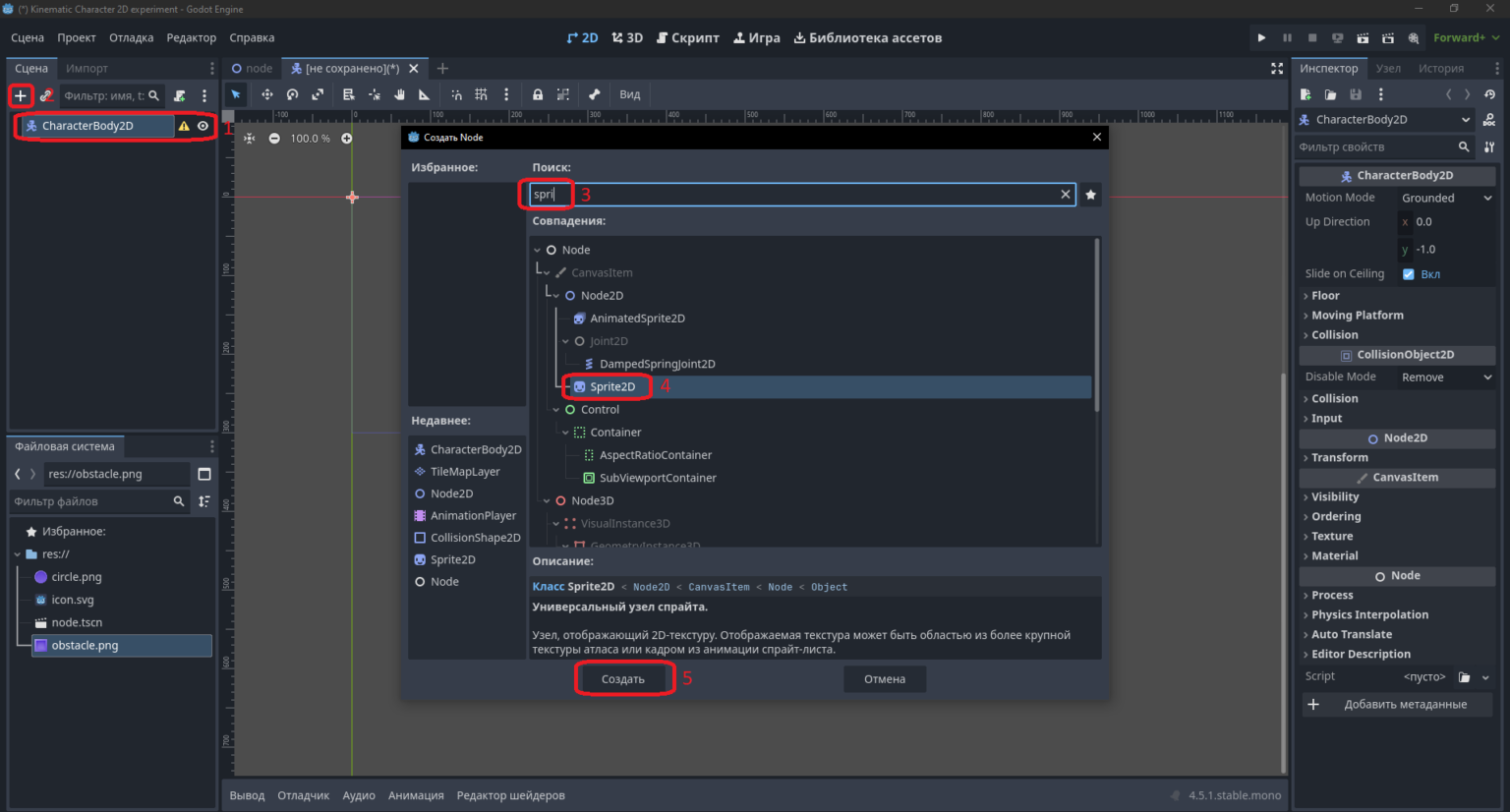Open the Отладка menu

(x=131, y=37)
